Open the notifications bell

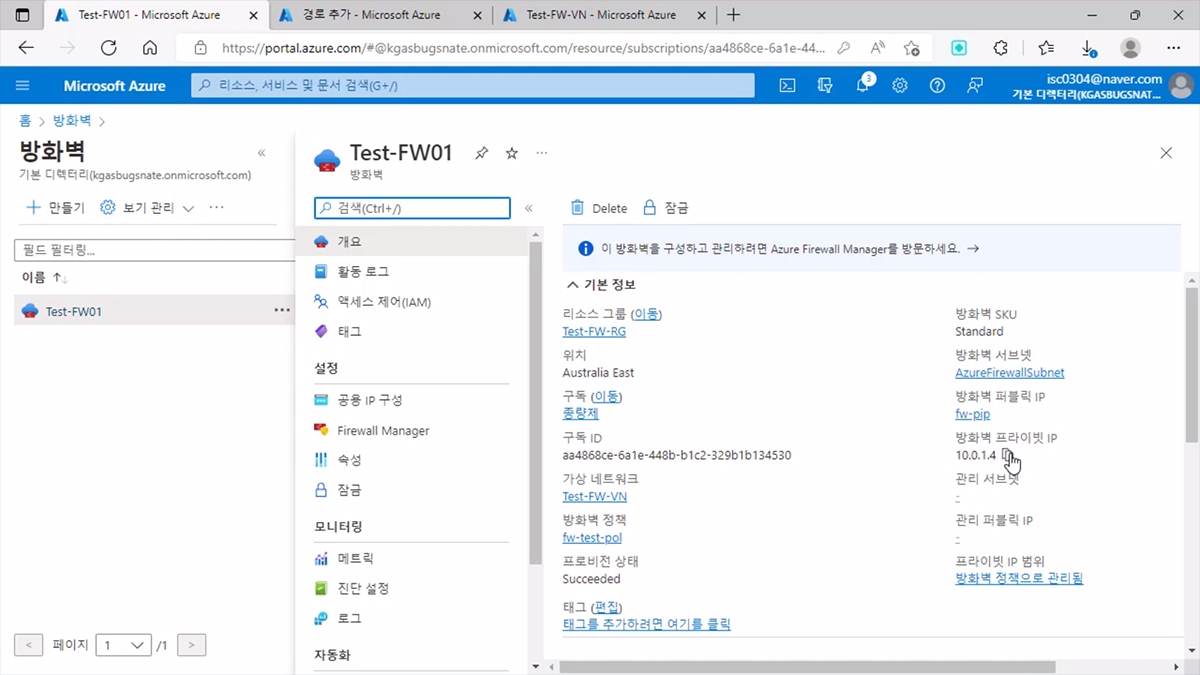click(862, 86)
